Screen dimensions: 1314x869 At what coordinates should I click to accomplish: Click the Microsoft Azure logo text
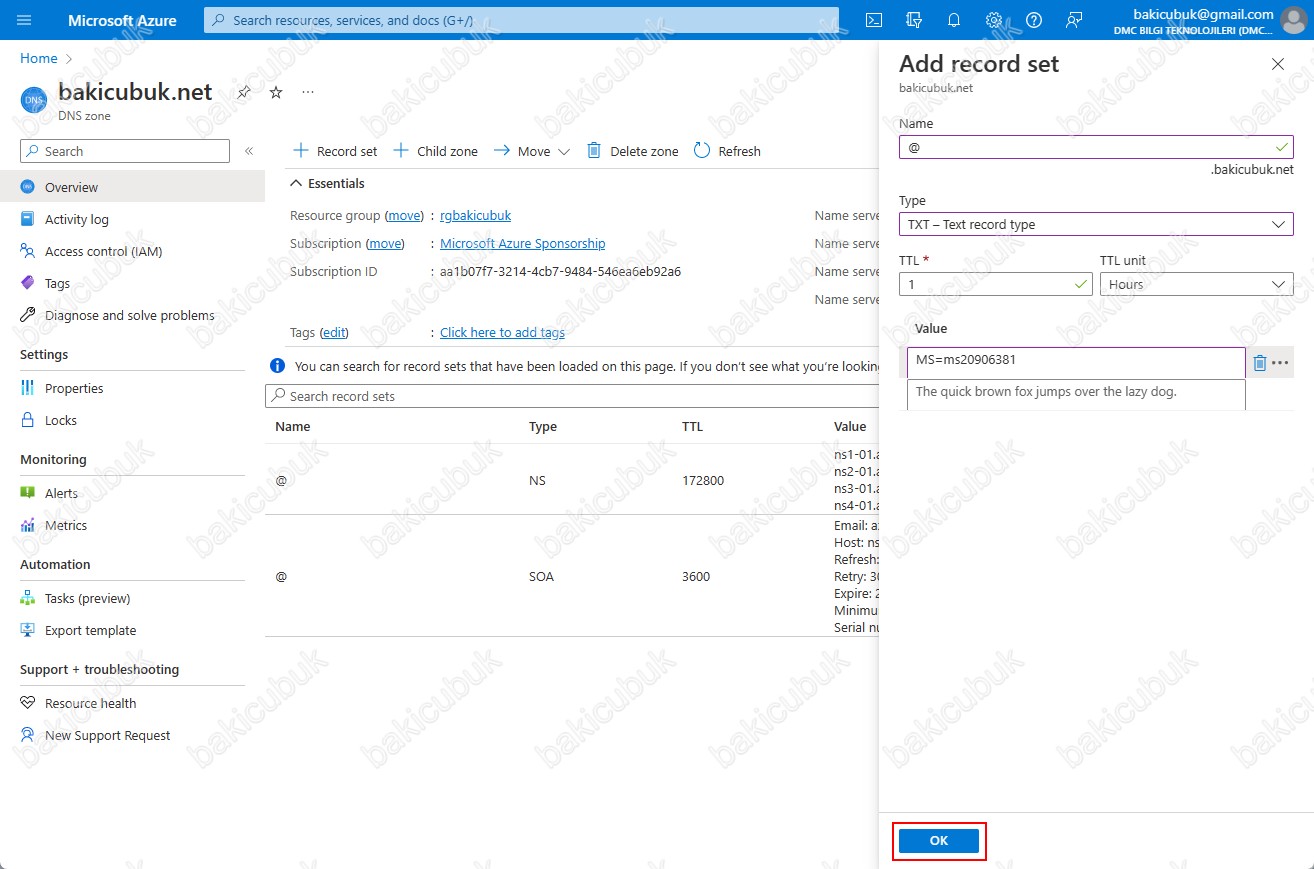[122, 20]
